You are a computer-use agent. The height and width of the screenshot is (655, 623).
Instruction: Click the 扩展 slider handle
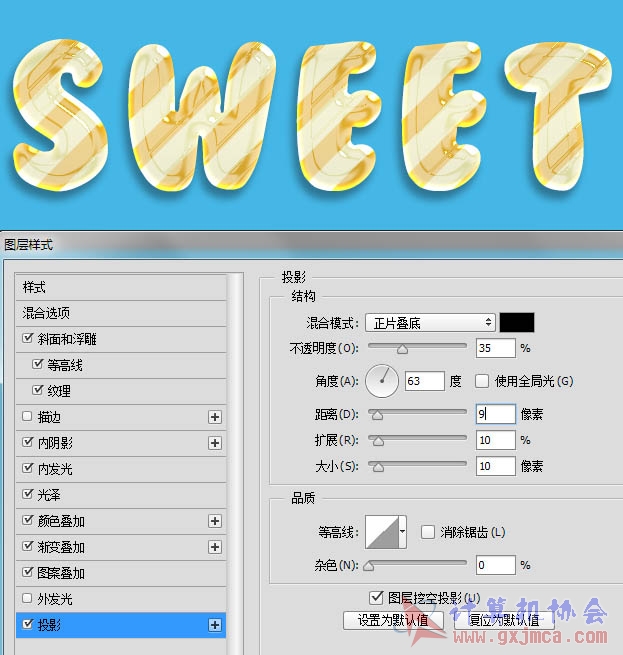coord(378,441)
